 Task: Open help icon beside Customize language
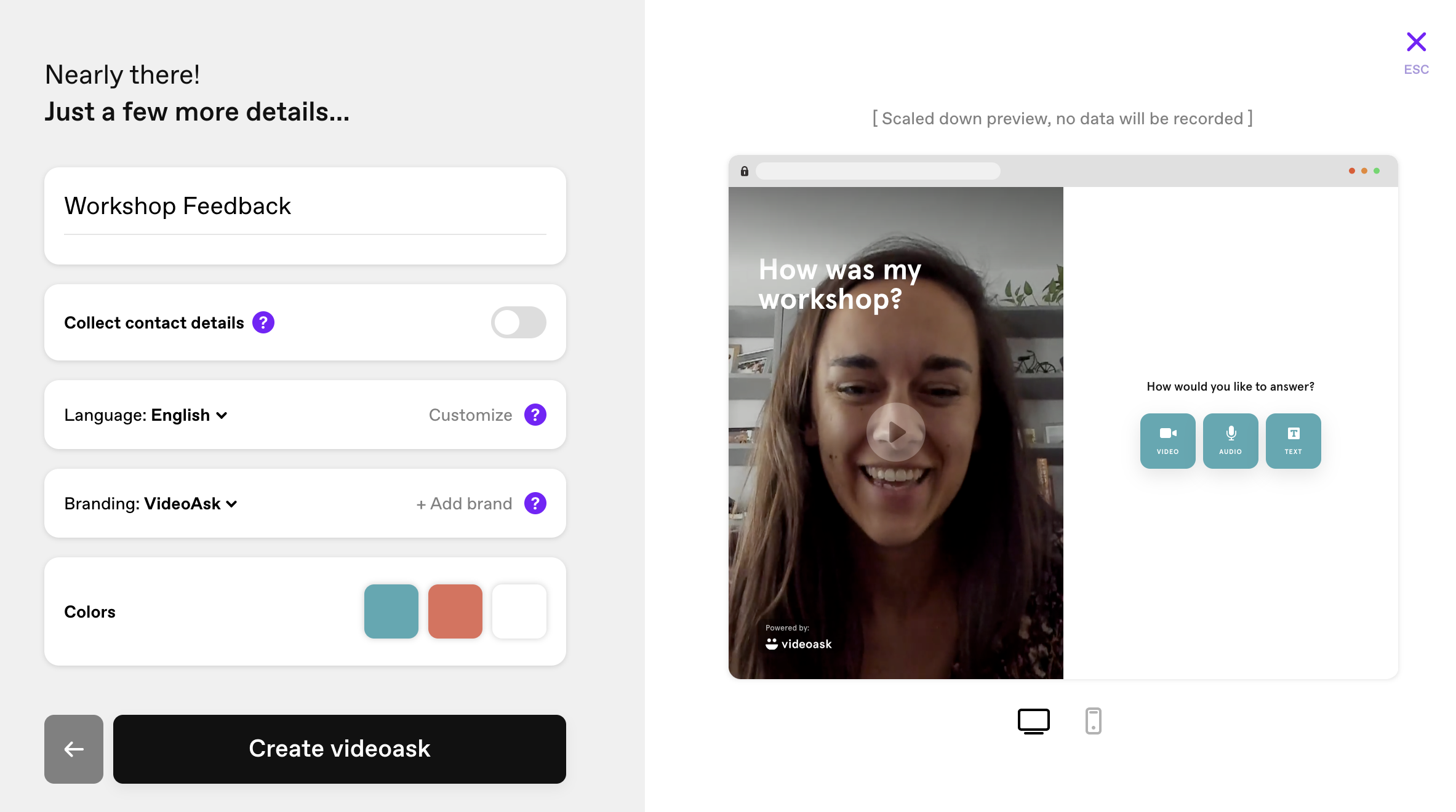[x=535, y=415]
